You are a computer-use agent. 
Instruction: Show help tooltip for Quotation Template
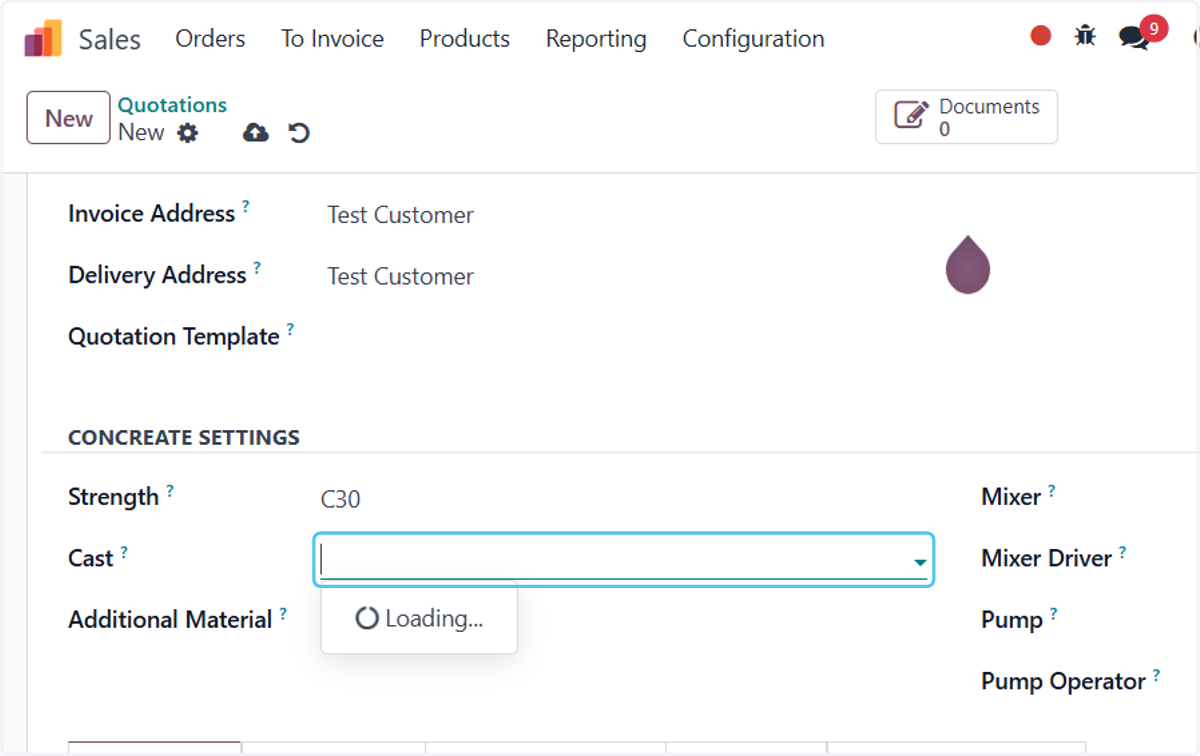pos(290,328)
